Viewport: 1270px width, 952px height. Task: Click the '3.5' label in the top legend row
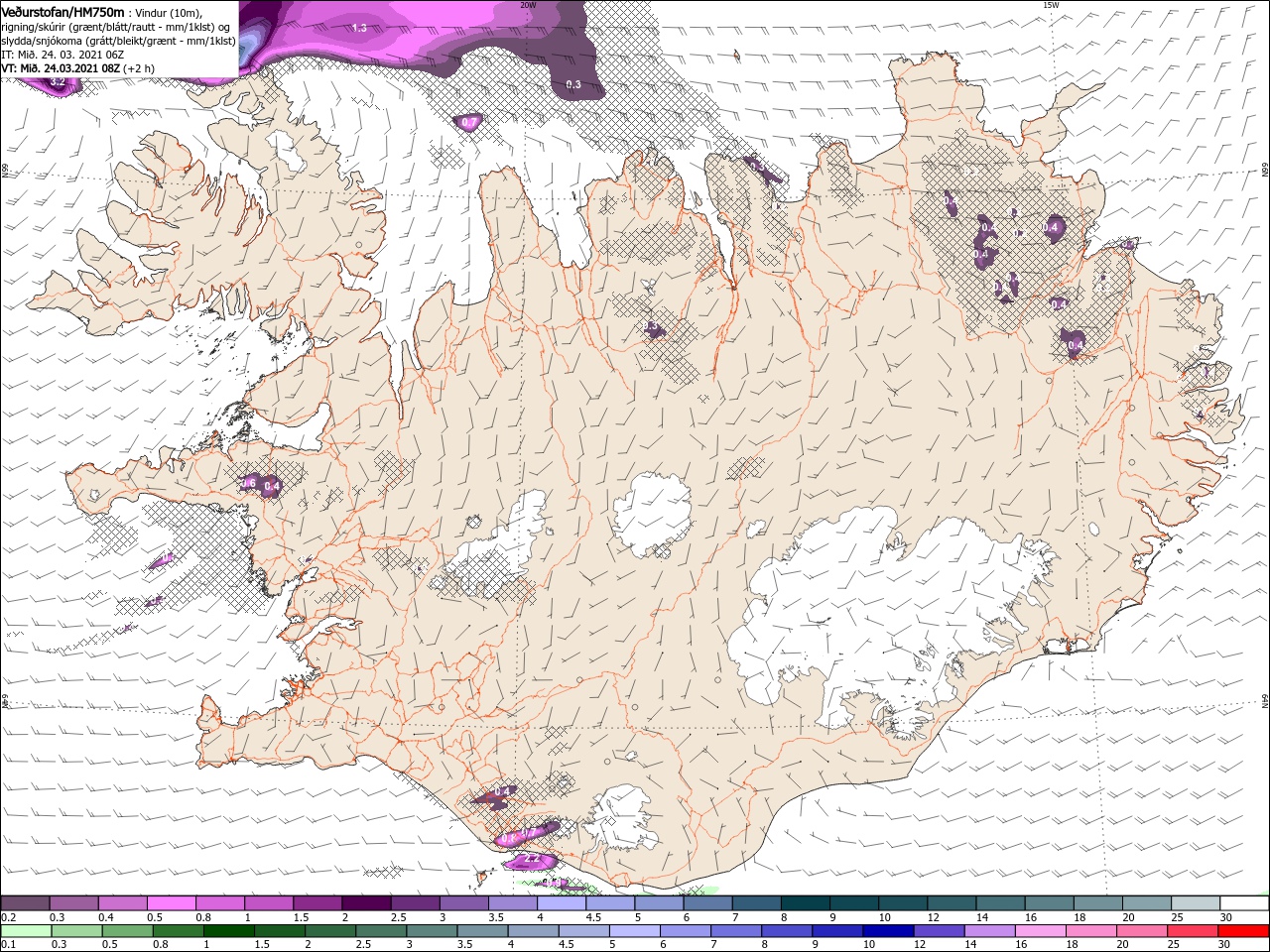point(495,917)
